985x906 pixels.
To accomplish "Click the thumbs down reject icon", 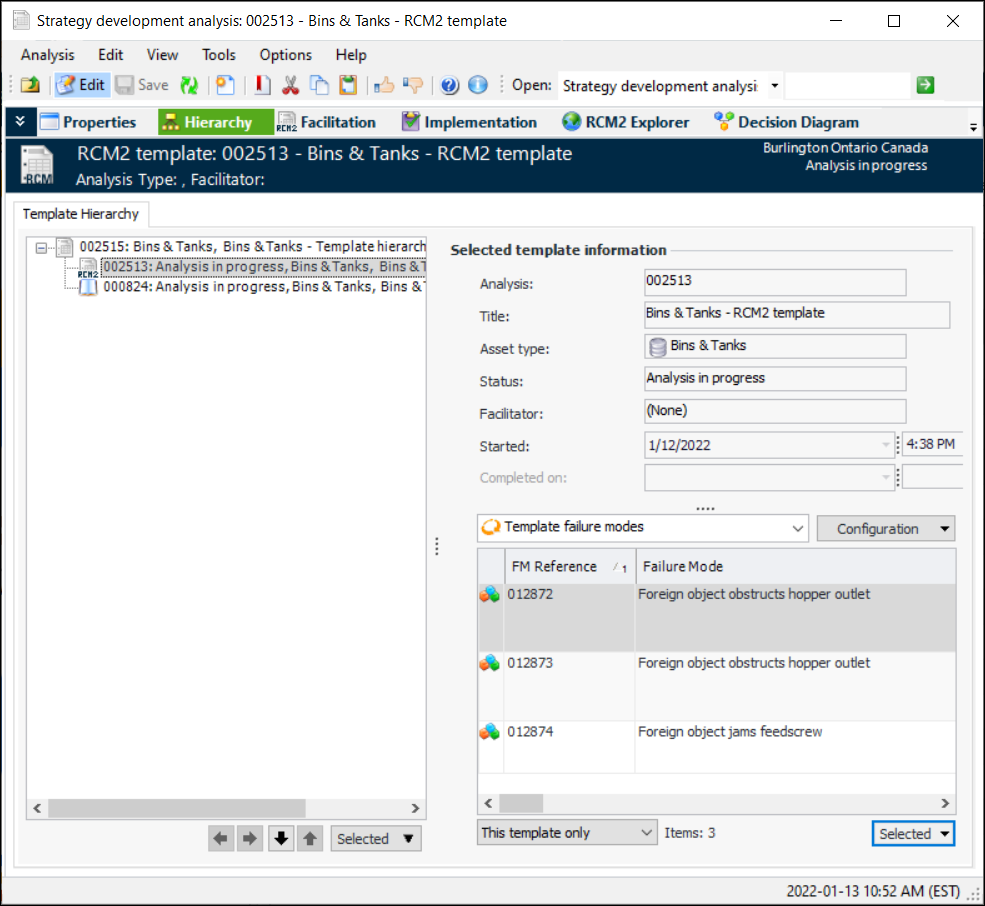I will [x=412, y=85].
